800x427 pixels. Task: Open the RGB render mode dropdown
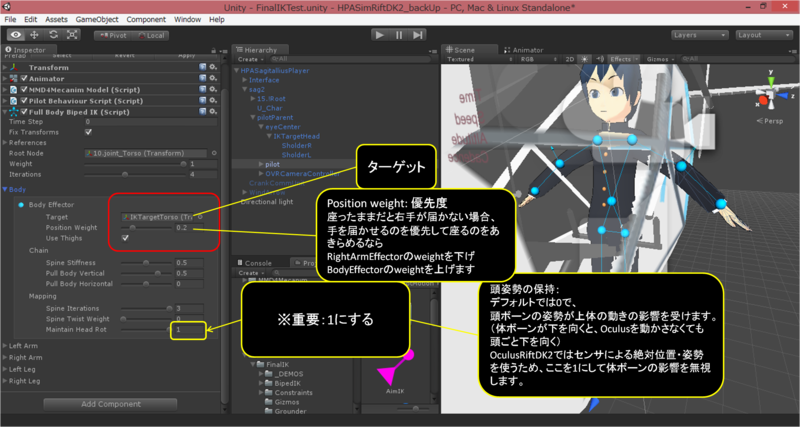point(538,59)
